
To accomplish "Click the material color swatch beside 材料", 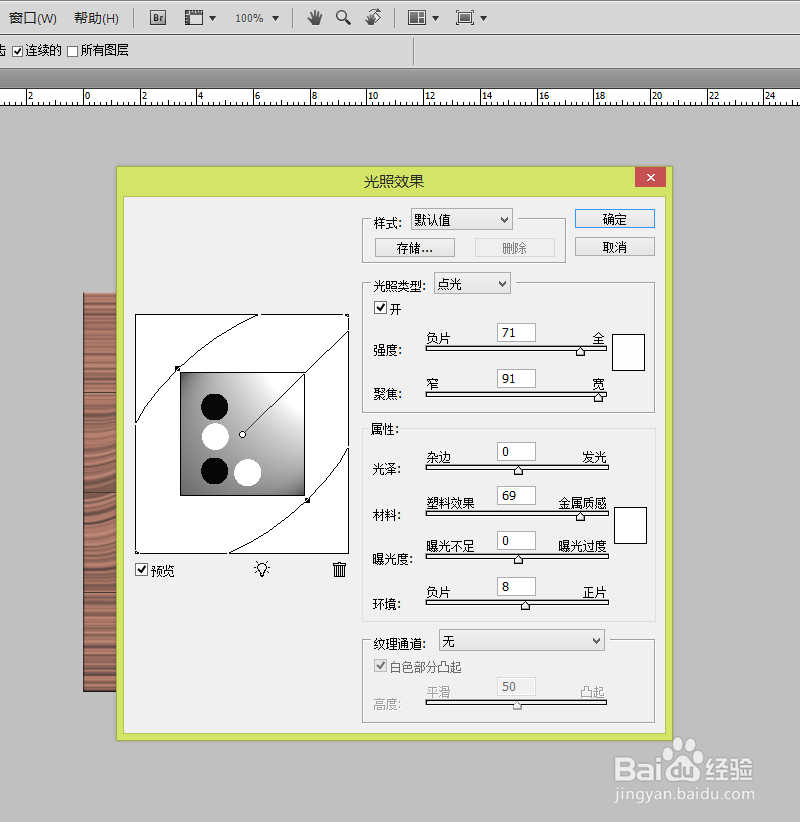I will [x=630, y=525].
